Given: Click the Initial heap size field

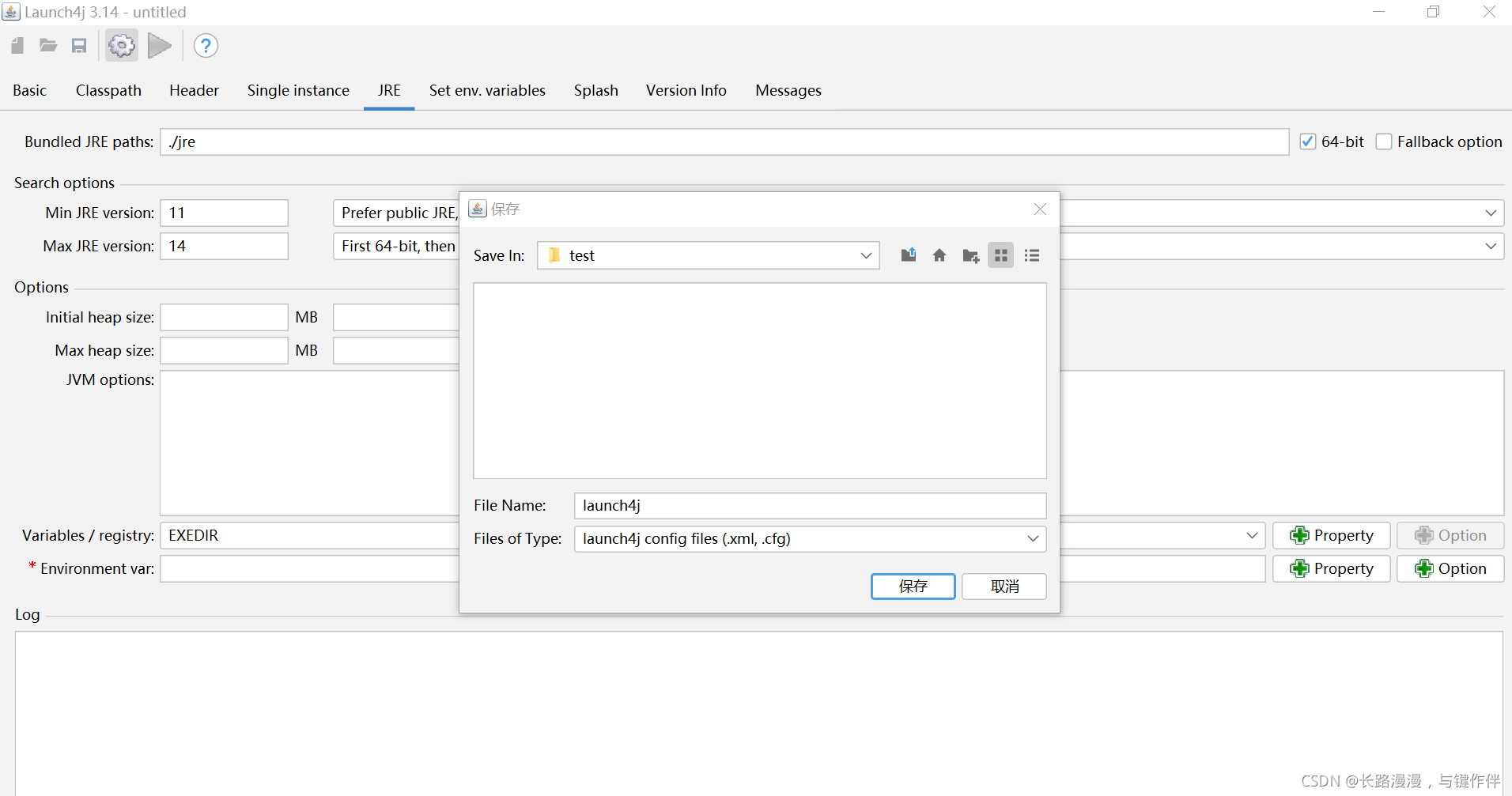Looking at the screenshot, I should 225,318.
